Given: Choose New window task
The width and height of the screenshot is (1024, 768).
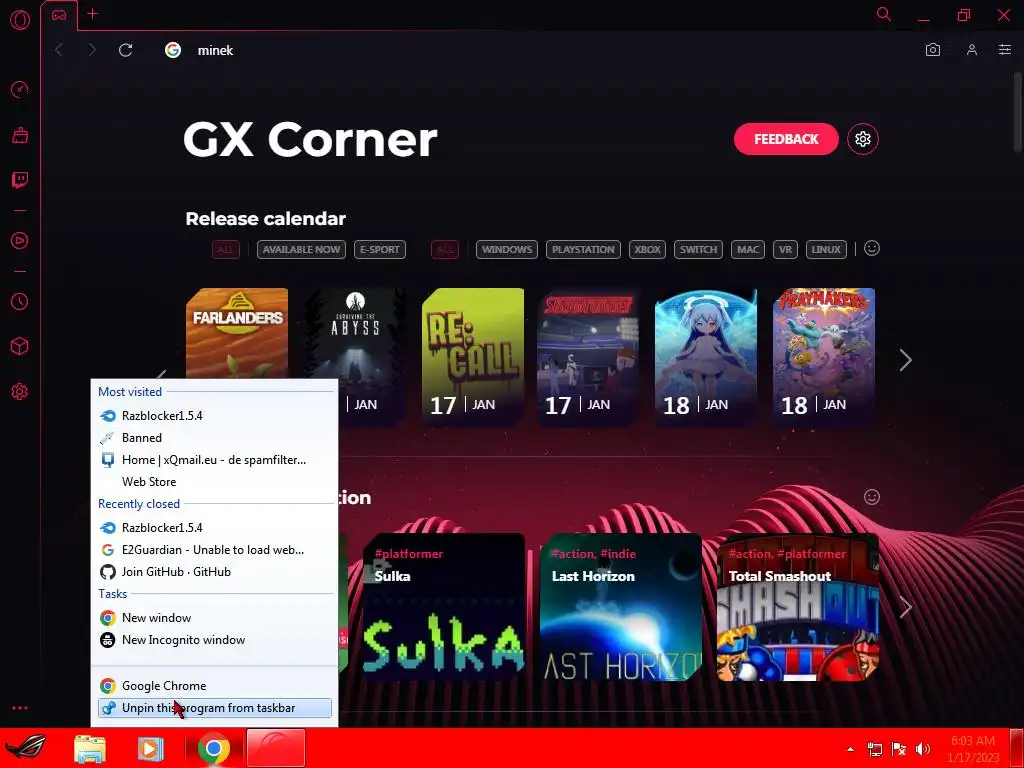Looking at the screenshot, I should coord(214,618).
